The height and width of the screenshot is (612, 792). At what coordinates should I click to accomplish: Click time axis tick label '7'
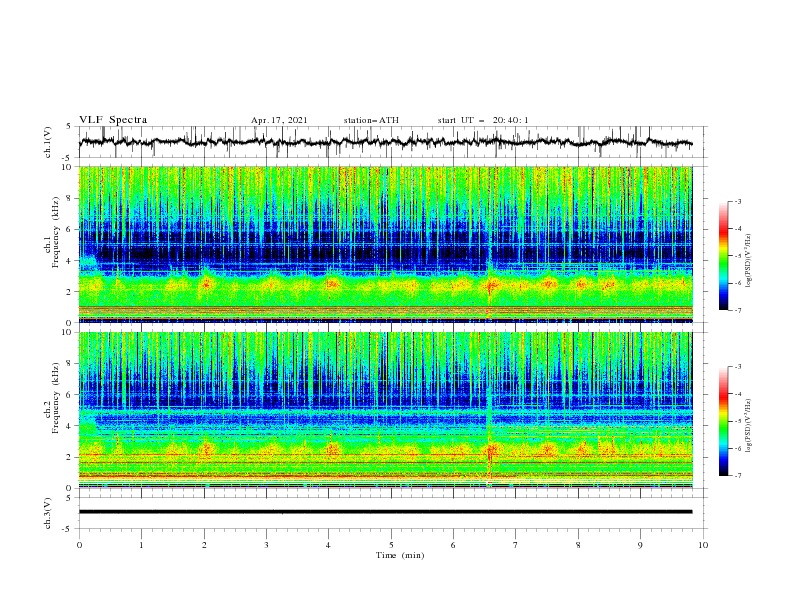pos(516,545)
